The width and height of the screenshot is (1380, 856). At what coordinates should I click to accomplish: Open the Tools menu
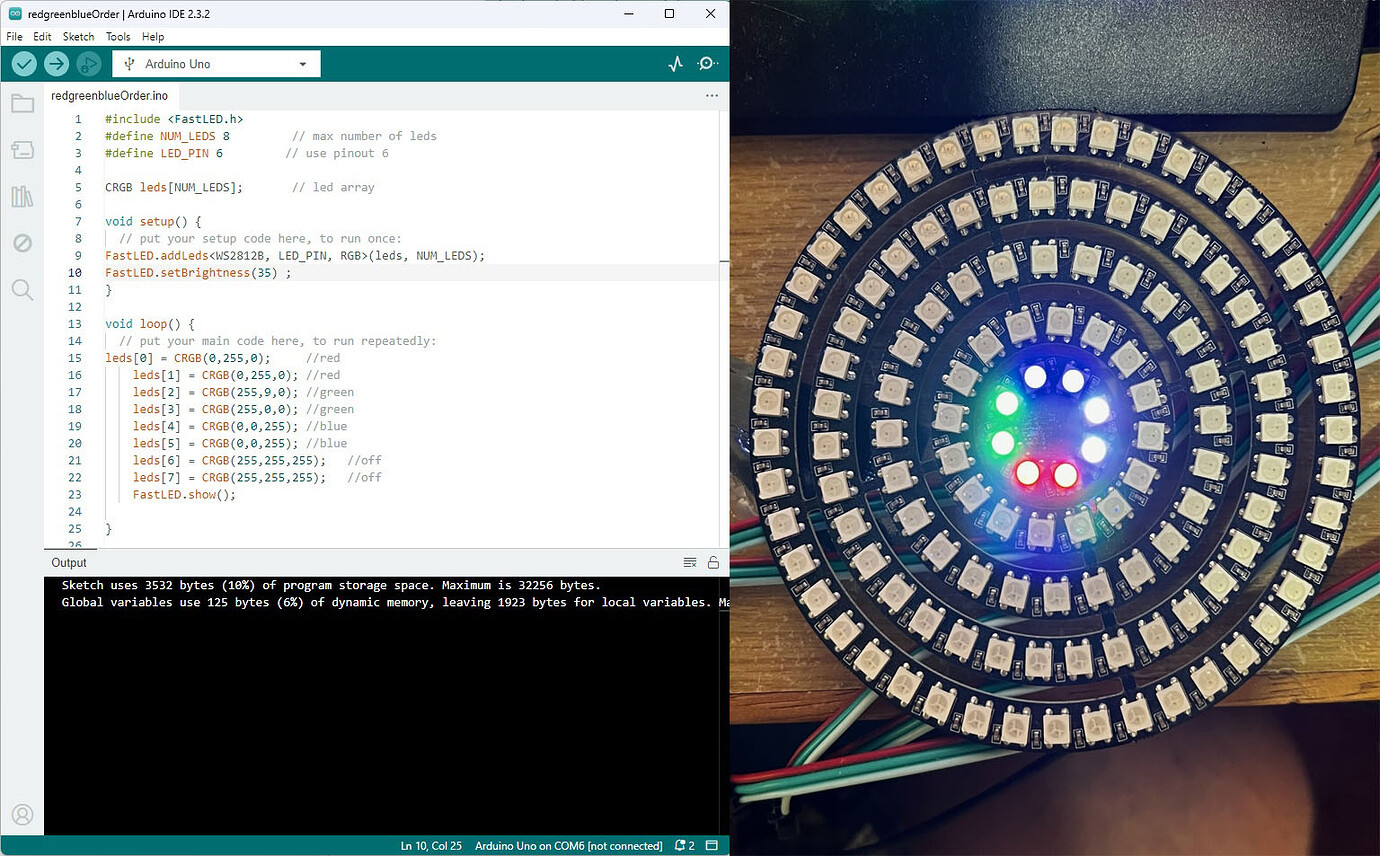118,36
